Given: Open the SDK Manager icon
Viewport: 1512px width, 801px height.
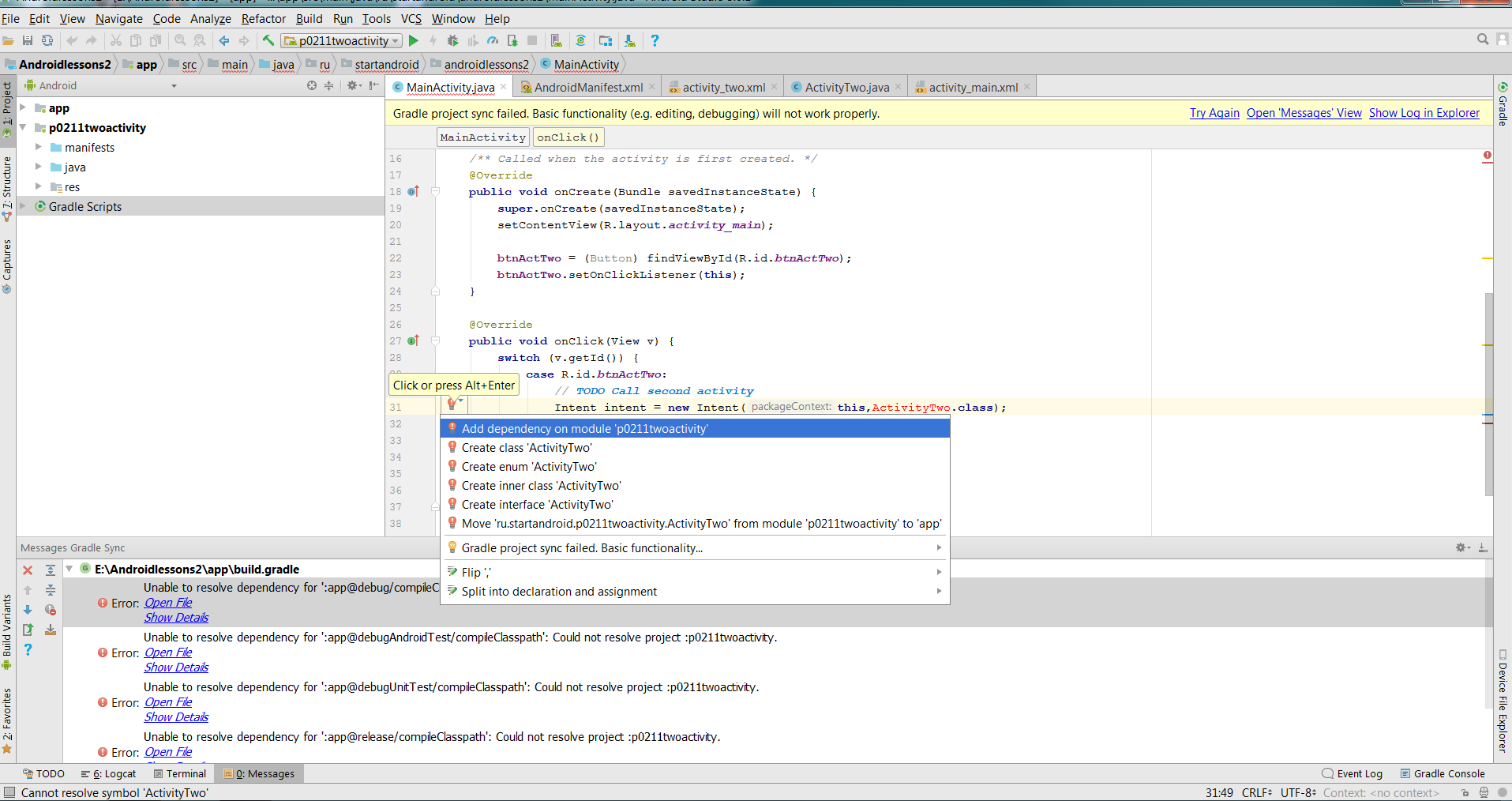Looking at the screenshot, I should (629, 40).
